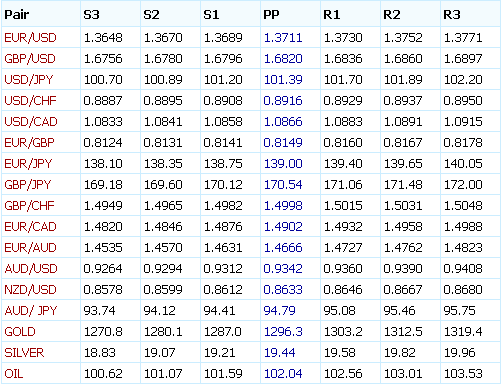The width and height of the screenshot is (502, 387).
Task: Click the AUD/ JPY pair name
Action: click(31, 311)
